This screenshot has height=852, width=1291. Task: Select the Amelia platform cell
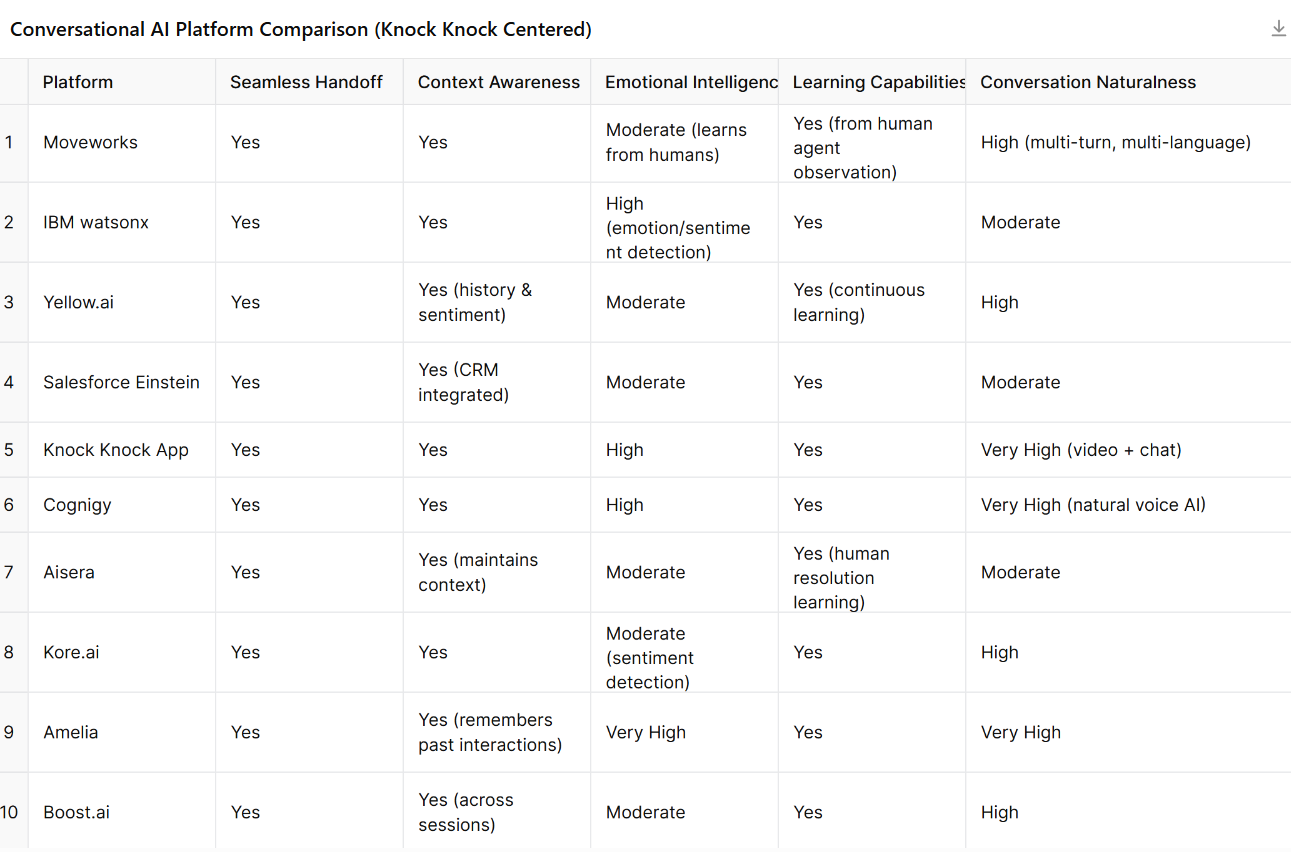70,732
